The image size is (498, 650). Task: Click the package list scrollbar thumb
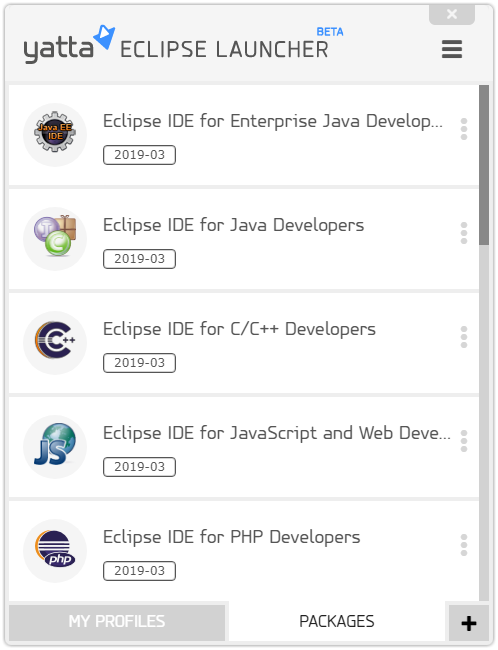(x=483, y=165)
